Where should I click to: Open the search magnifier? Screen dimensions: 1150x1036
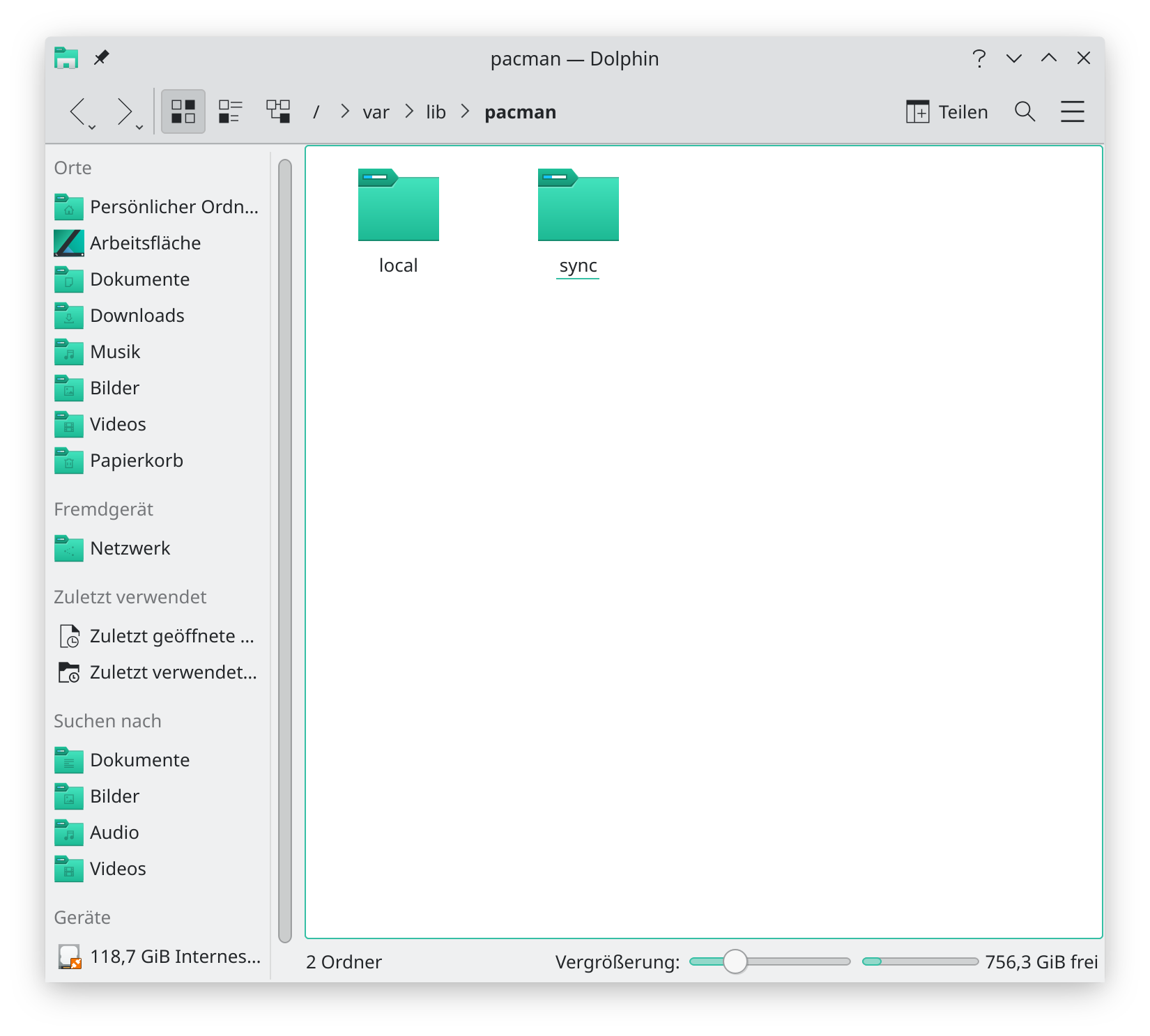(x=1025, y=111)
